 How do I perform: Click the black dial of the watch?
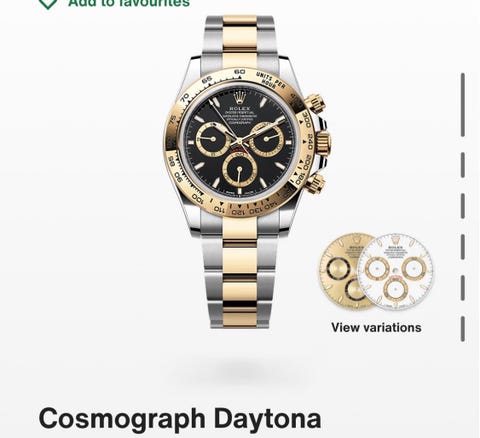click(239, 142)
